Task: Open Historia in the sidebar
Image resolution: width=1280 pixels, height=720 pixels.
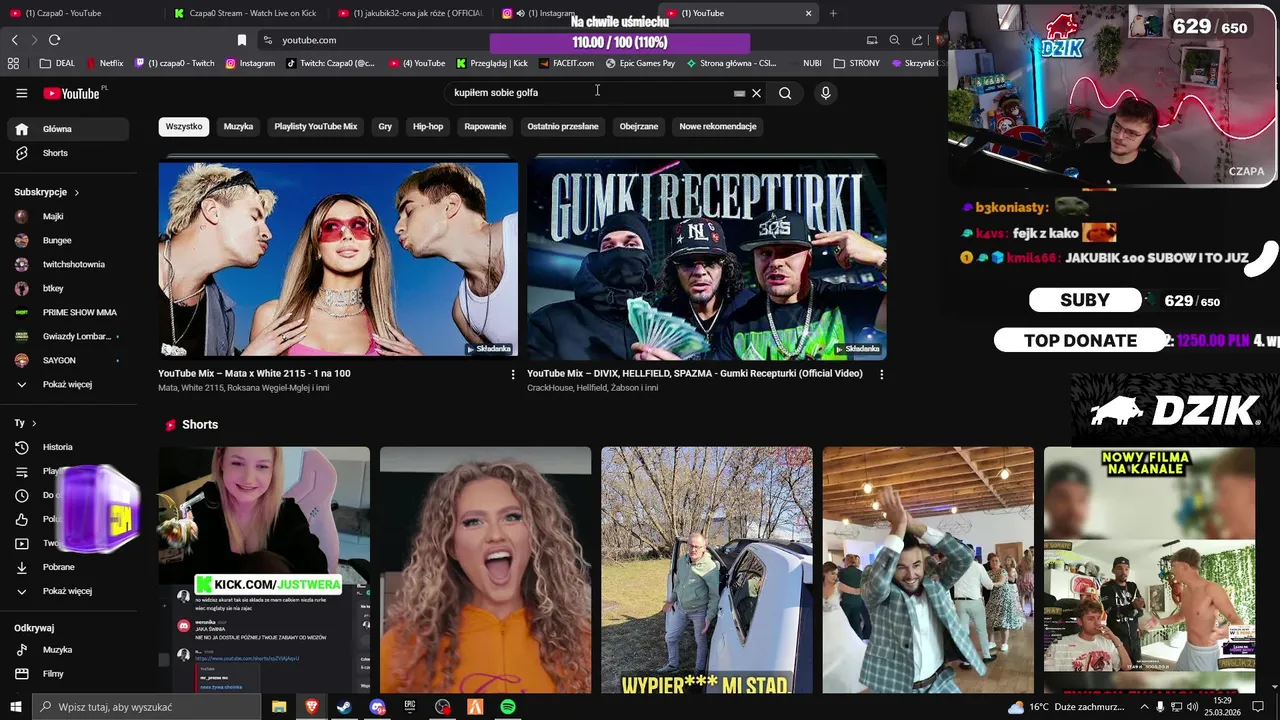Action: click(68, 447)
